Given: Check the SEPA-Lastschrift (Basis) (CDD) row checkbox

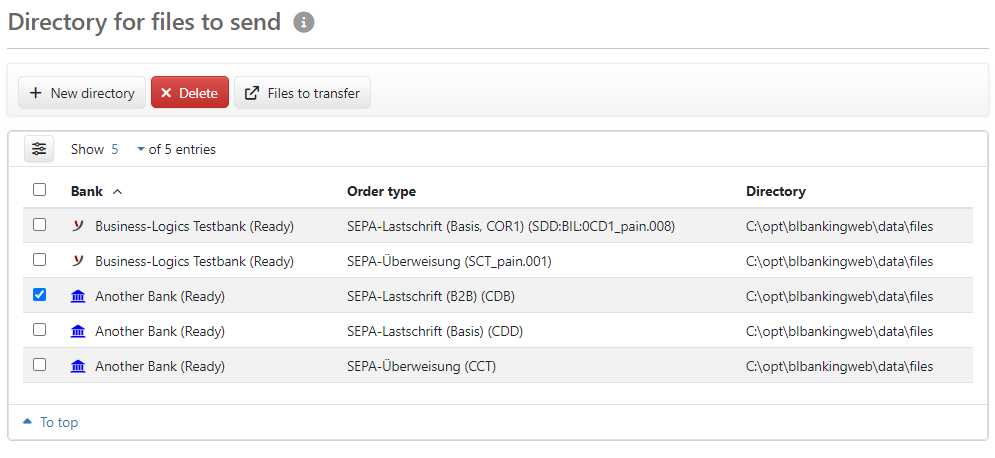Looking at the screenshot, I should [39, 330].
